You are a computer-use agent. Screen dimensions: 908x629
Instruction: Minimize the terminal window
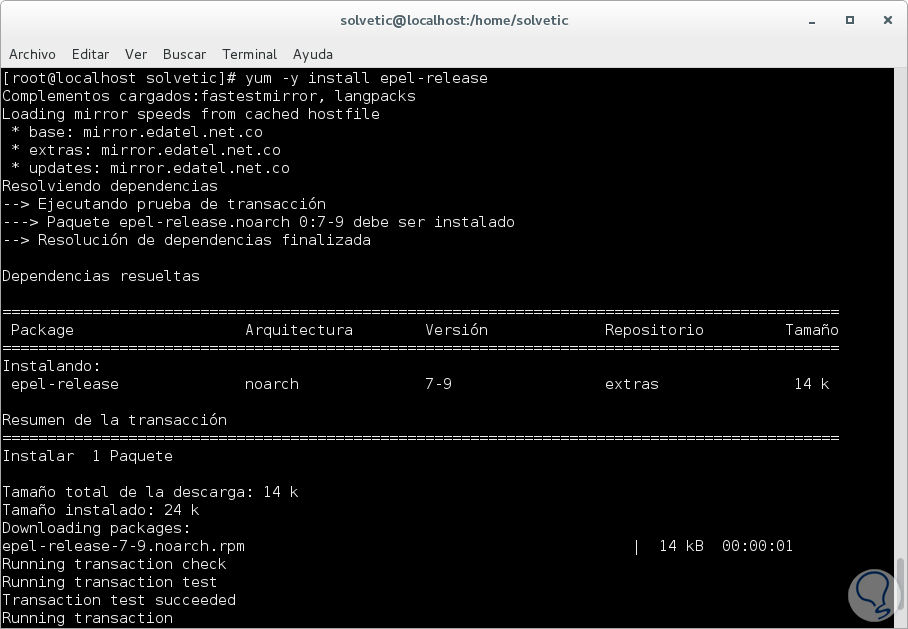click(x=812, y=20)
